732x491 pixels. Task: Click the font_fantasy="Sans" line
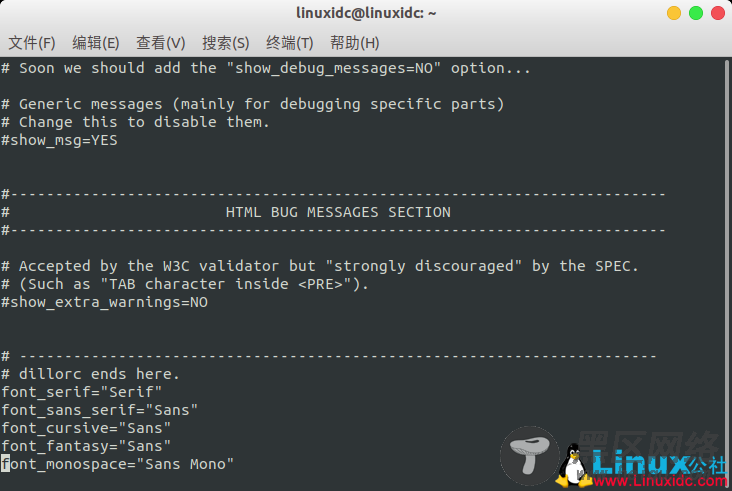(x=86, y=446)
